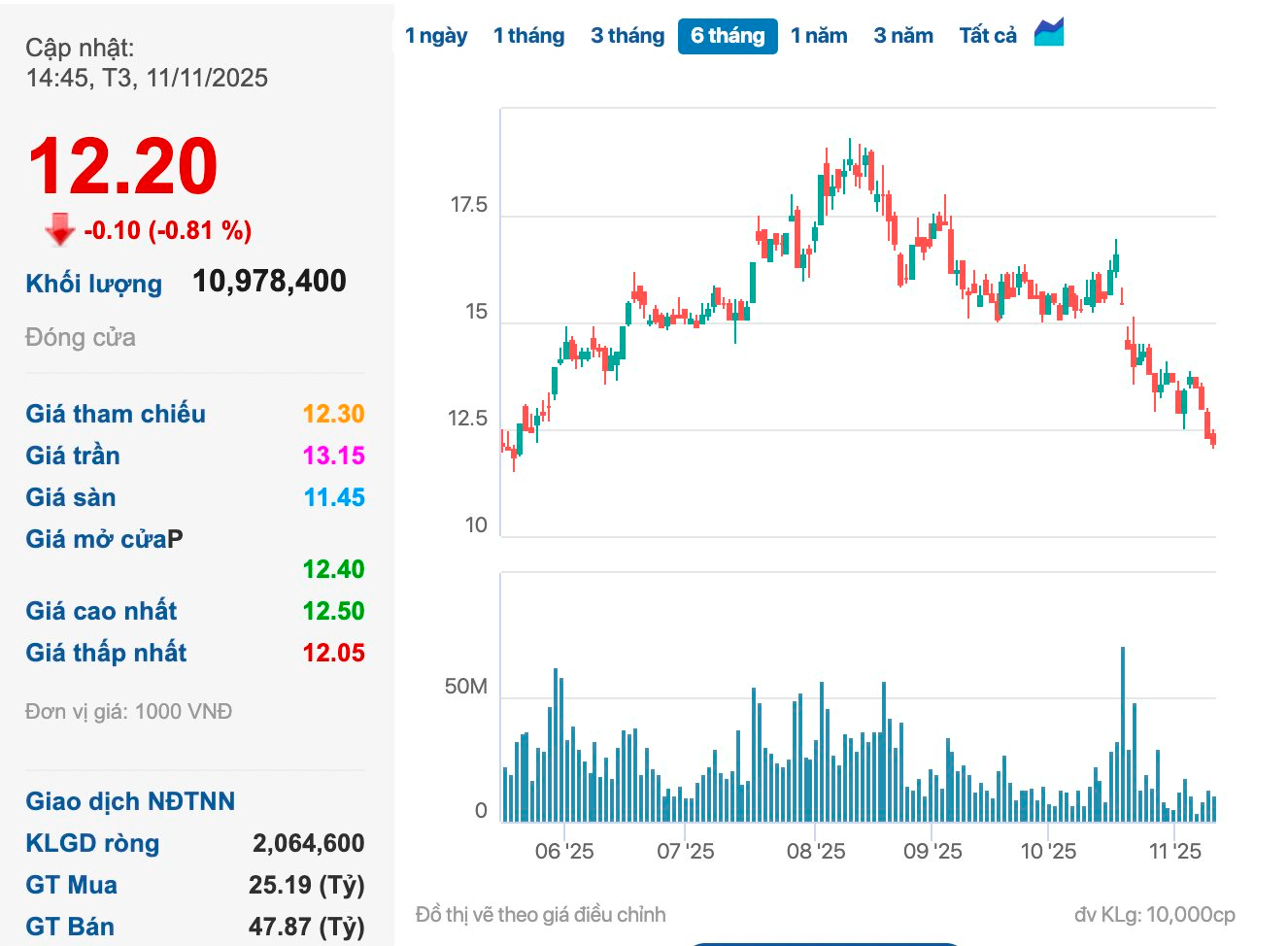1288x946 pixels.
Task: Click the 08 '25 x-axis label
Action: (816, 852)
